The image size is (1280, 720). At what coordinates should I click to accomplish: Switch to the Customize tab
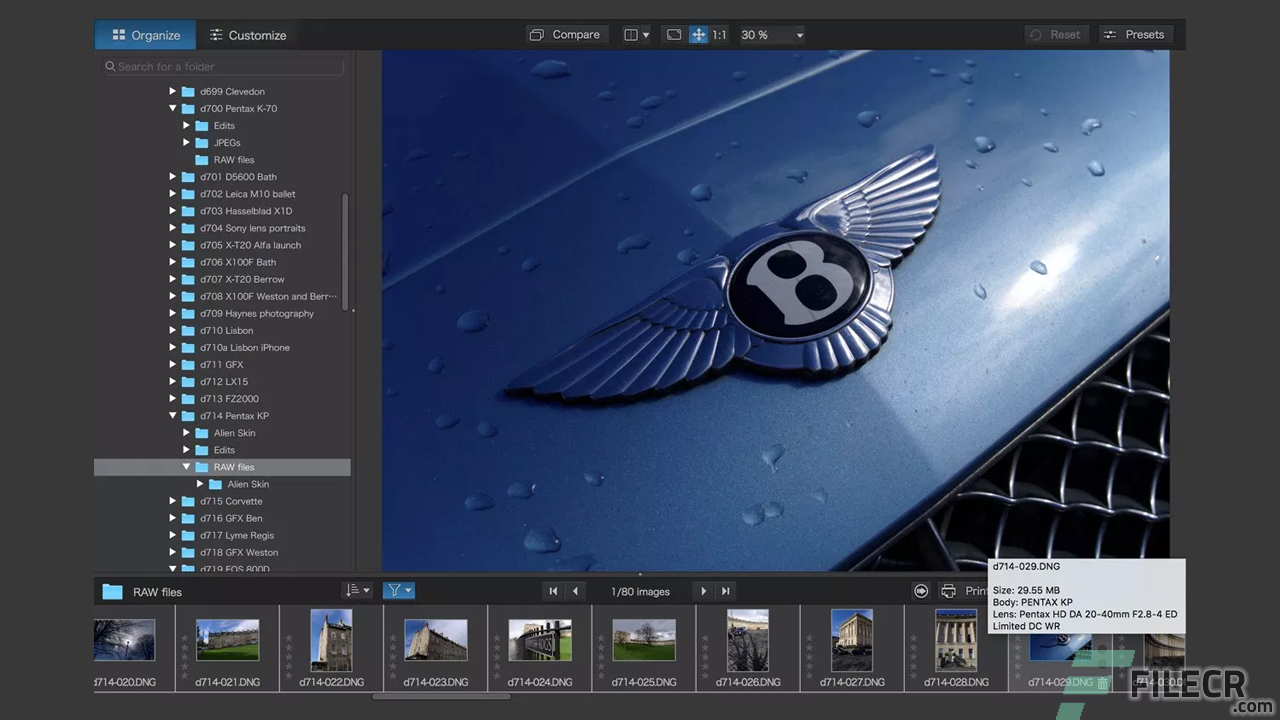coord(247,35)
